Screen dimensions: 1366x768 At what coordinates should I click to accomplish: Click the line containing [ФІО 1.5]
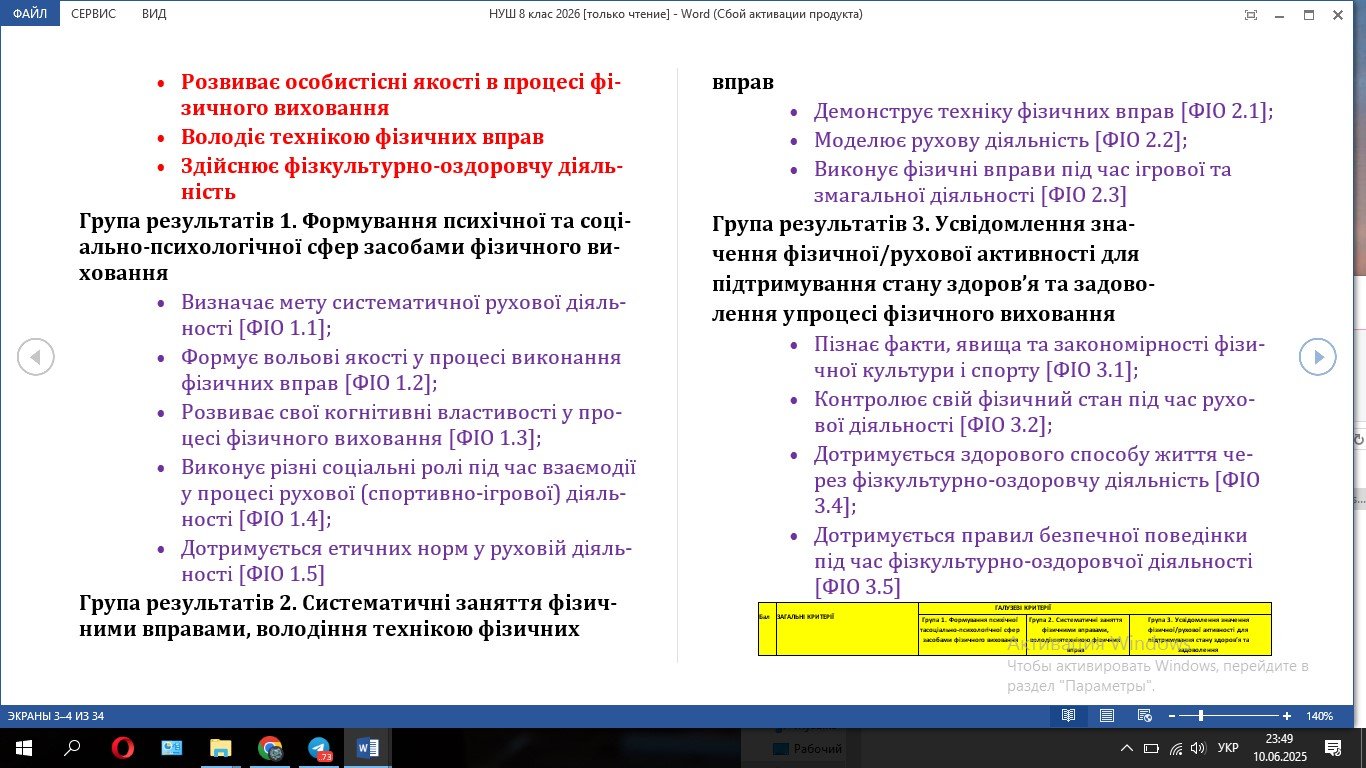tap(253, 574)
